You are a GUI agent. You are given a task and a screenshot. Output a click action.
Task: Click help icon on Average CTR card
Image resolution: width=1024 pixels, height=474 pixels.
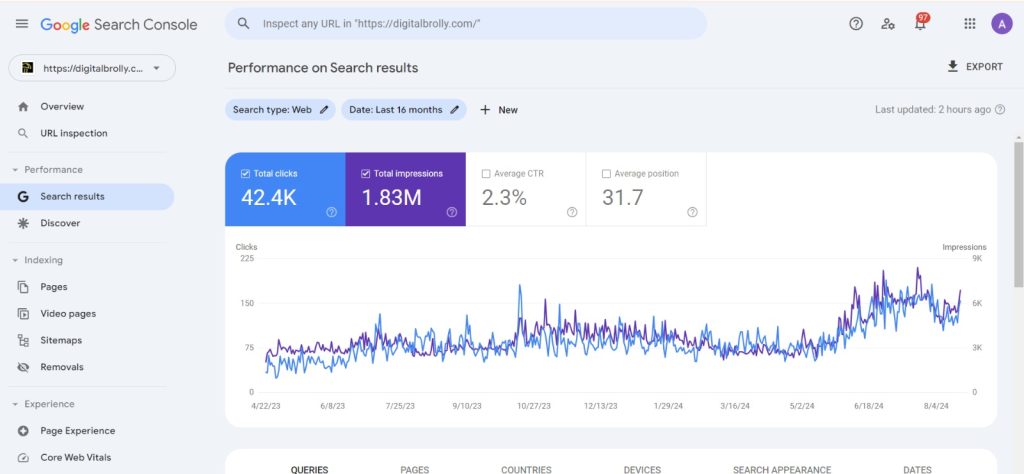pyautogui.click(x=572, y=212)
